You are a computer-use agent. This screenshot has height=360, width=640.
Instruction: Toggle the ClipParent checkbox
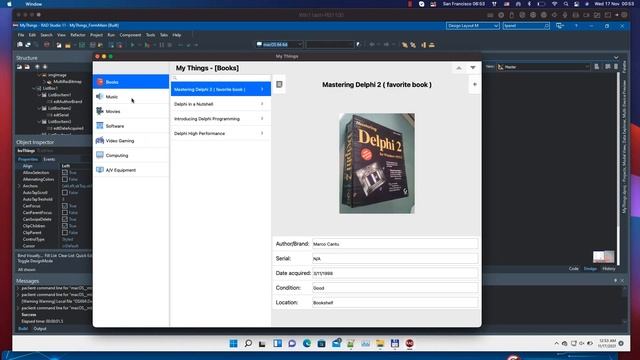pyautogui.click(x=65, y=233)
